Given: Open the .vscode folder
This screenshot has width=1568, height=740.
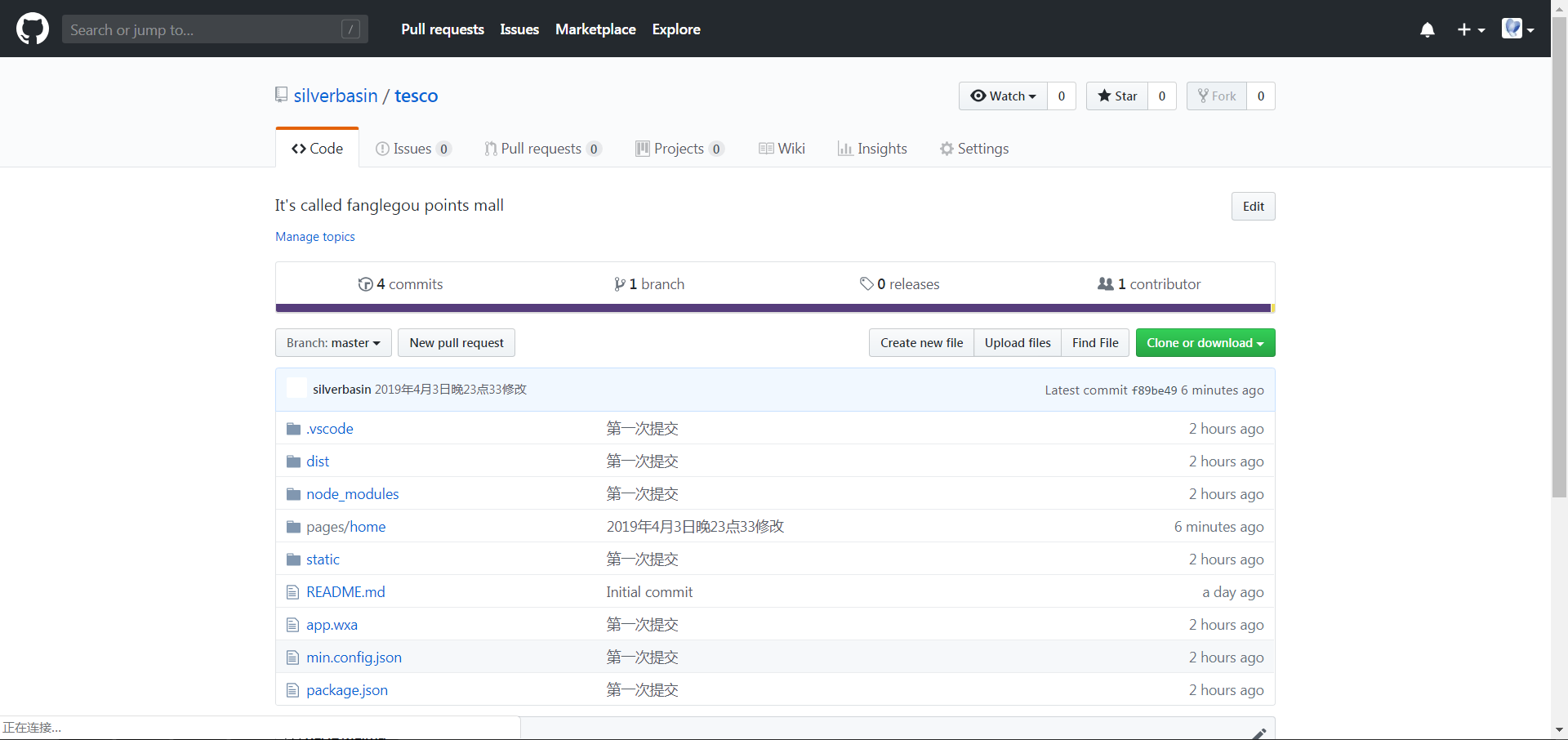Looking at the screenshot, I should (x=330, y=429).
